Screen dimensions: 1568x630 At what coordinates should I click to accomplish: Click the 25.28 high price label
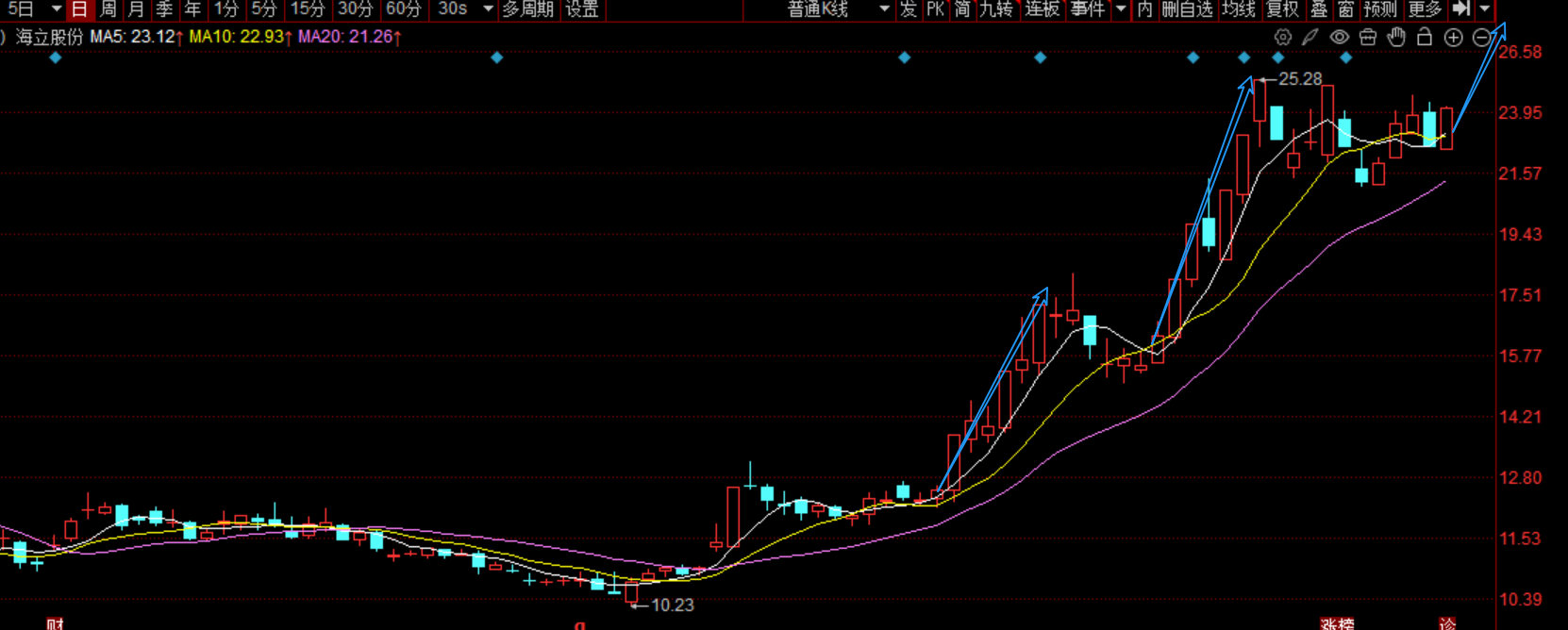[x=1300, y=79]
